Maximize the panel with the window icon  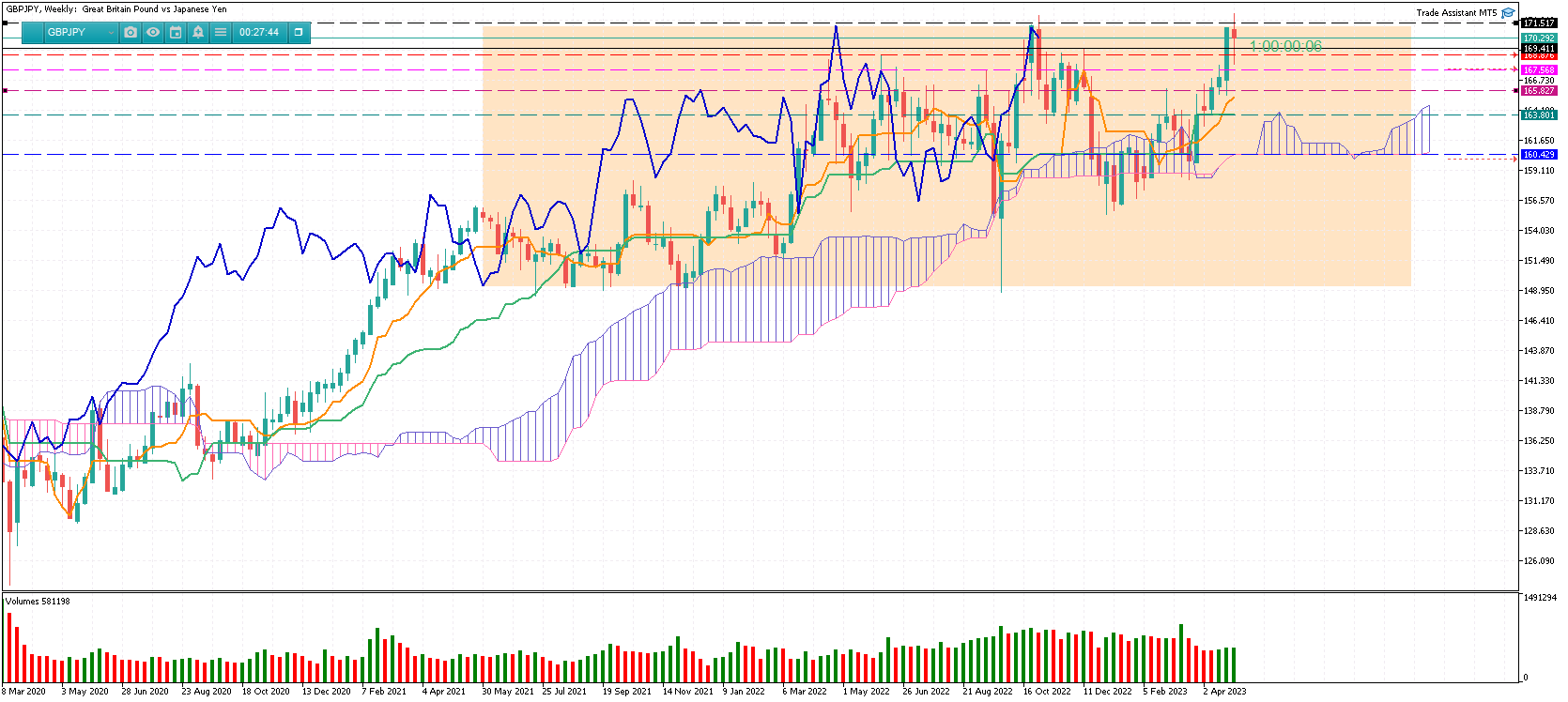[299, 32]
